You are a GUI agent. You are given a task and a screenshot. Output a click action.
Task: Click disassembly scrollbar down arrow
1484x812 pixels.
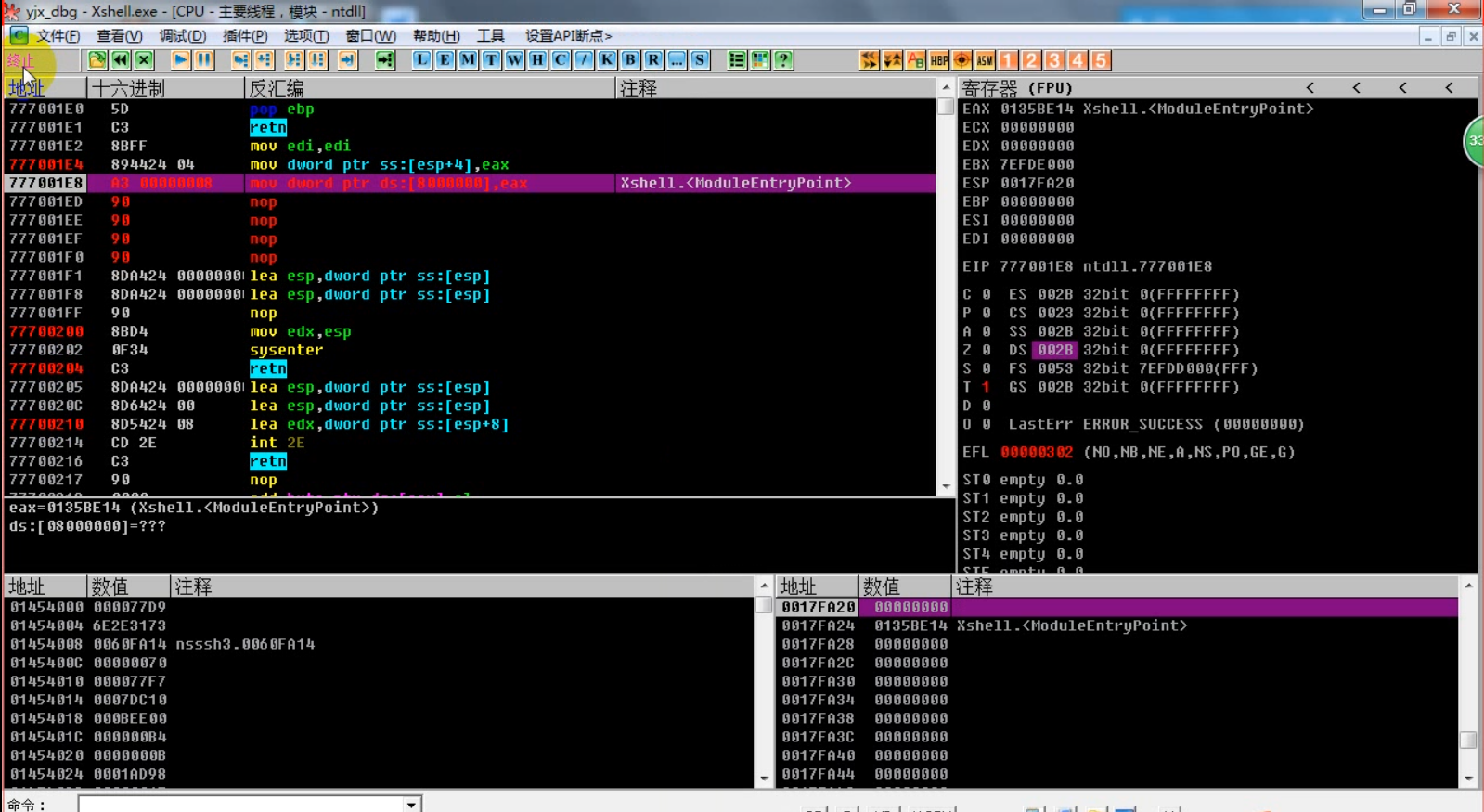pyautogui.click(x=946, y=486)
